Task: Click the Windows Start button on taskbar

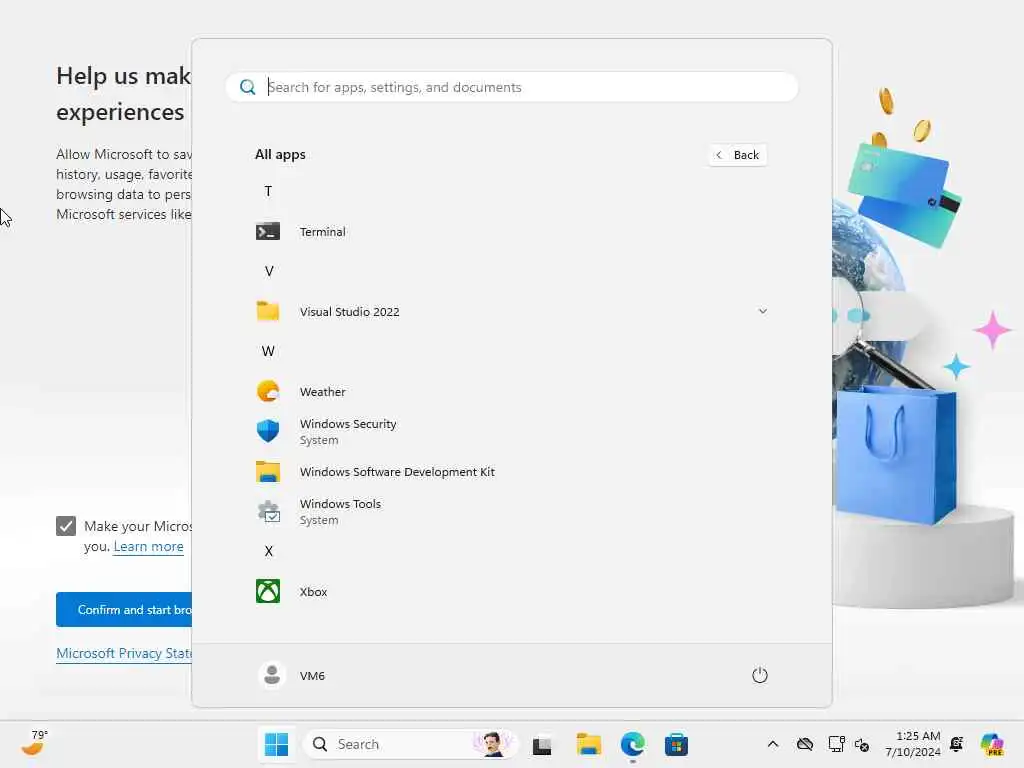Action: tap(276, 744)
